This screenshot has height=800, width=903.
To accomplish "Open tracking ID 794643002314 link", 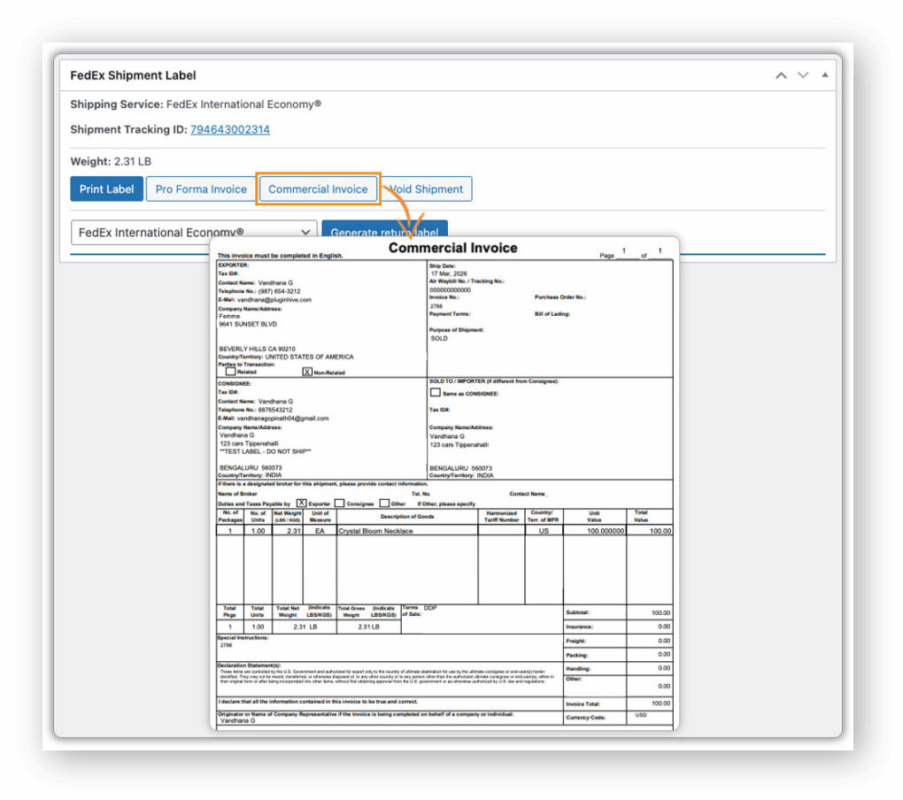I will click(x=230, y=130).
